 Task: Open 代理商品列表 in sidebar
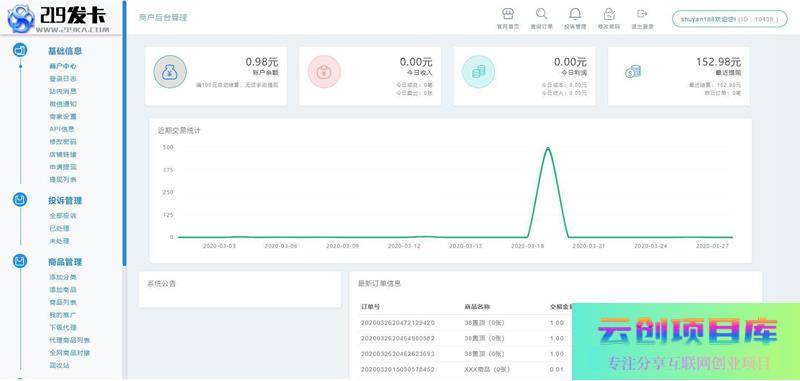[70, 340]
